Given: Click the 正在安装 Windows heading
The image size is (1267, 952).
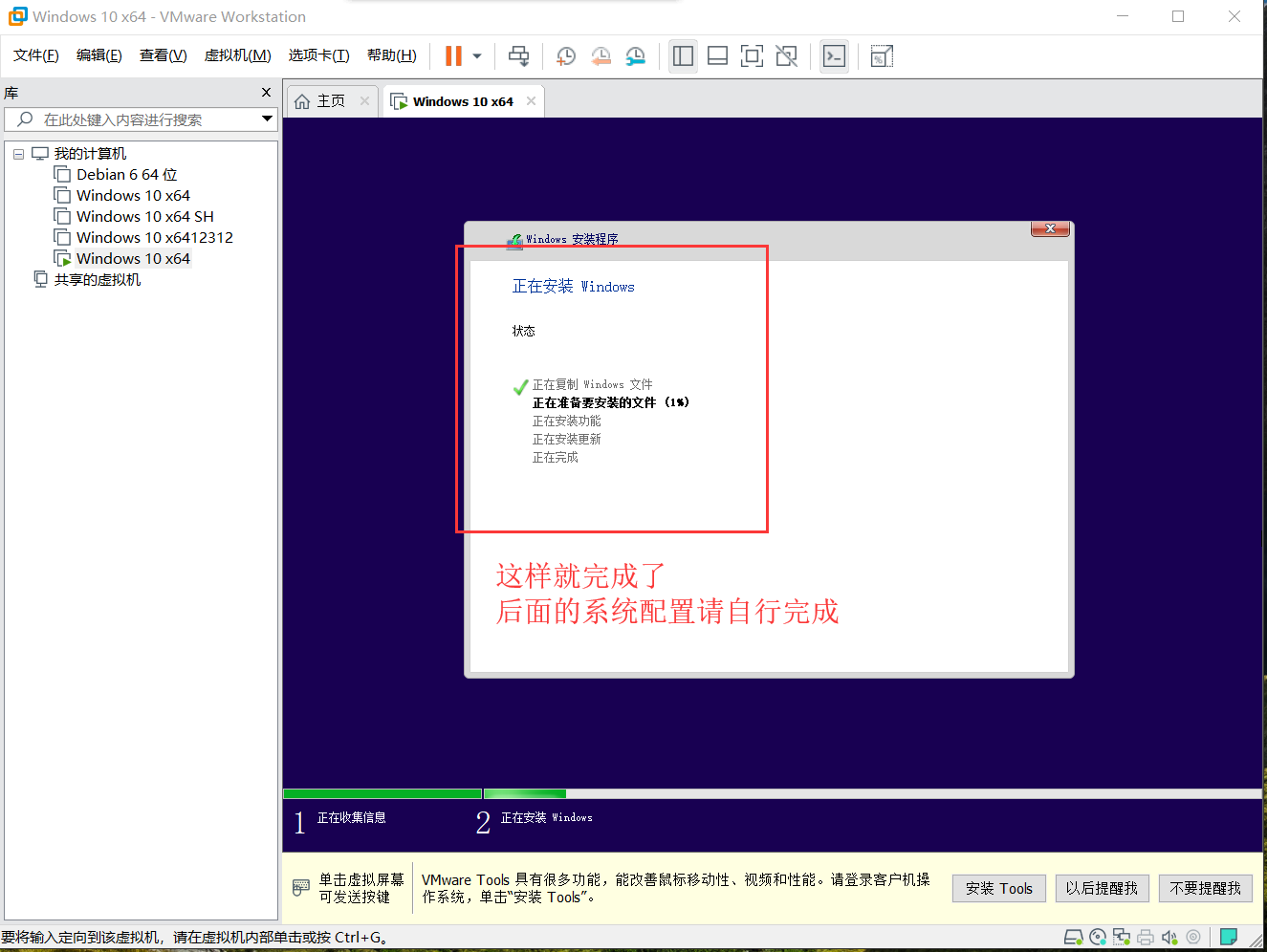Looking at the screenshot, I should (574, 287).
